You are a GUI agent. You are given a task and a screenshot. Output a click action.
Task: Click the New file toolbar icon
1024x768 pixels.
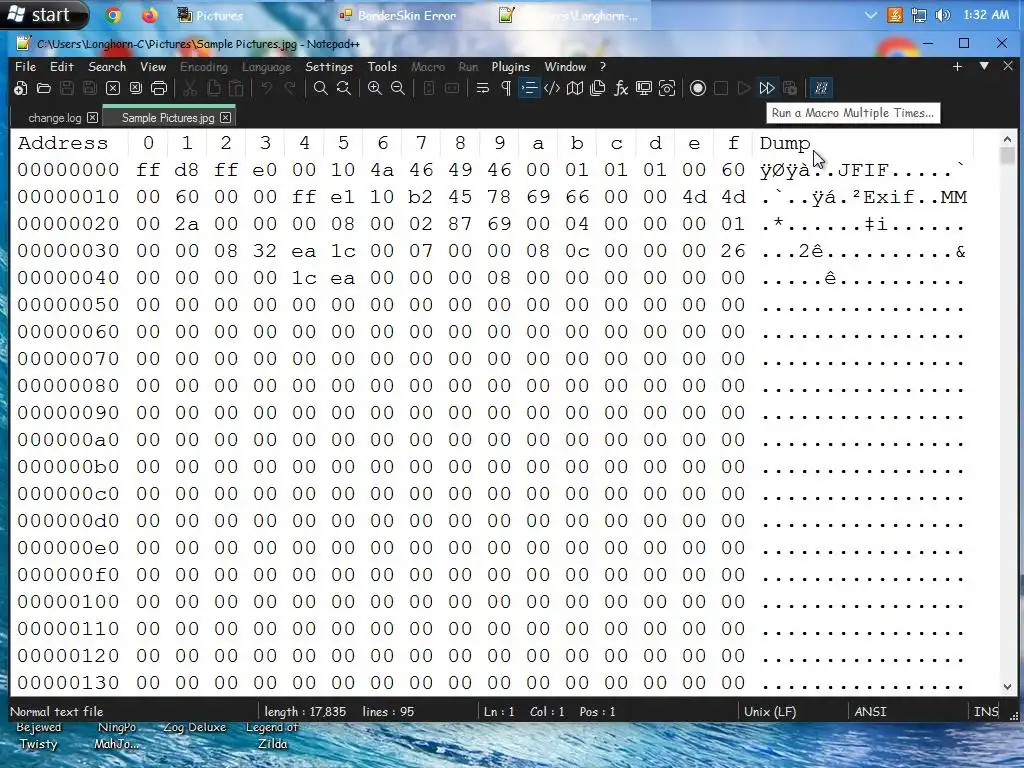click(x=20, y=88)
